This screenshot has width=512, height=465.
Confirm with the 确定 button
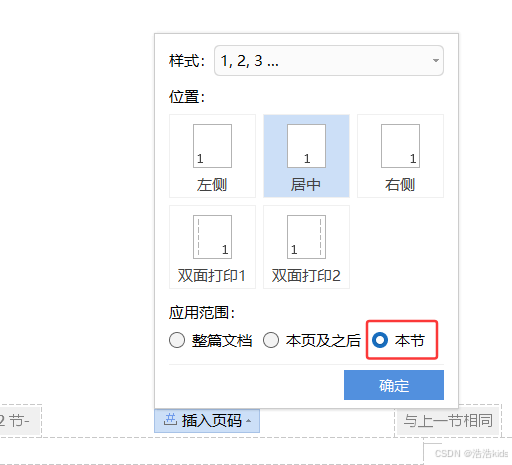(394, 385)
